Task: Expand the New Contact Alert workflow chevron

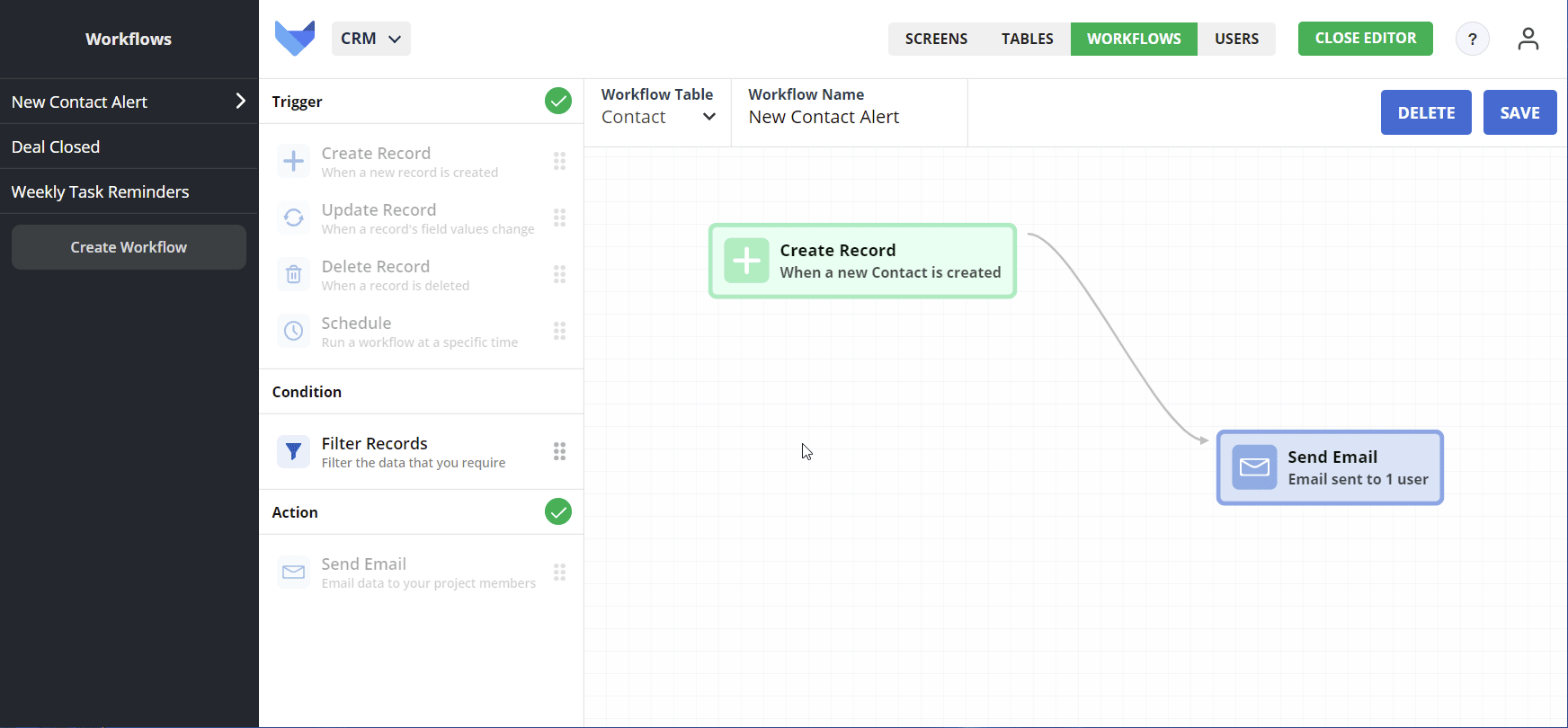Action: pyautogui.click(x=240, y=101)
